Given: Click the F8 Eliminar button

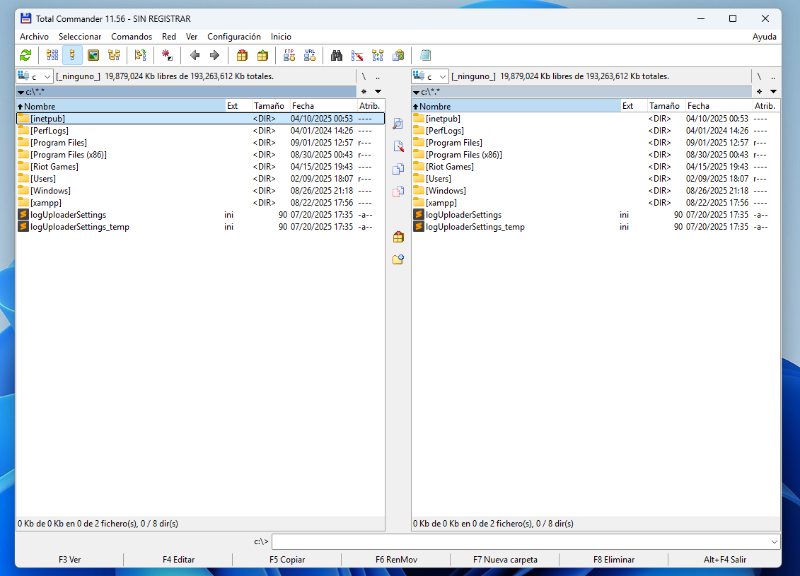Looking at the screenshot, I should (614, 560).
